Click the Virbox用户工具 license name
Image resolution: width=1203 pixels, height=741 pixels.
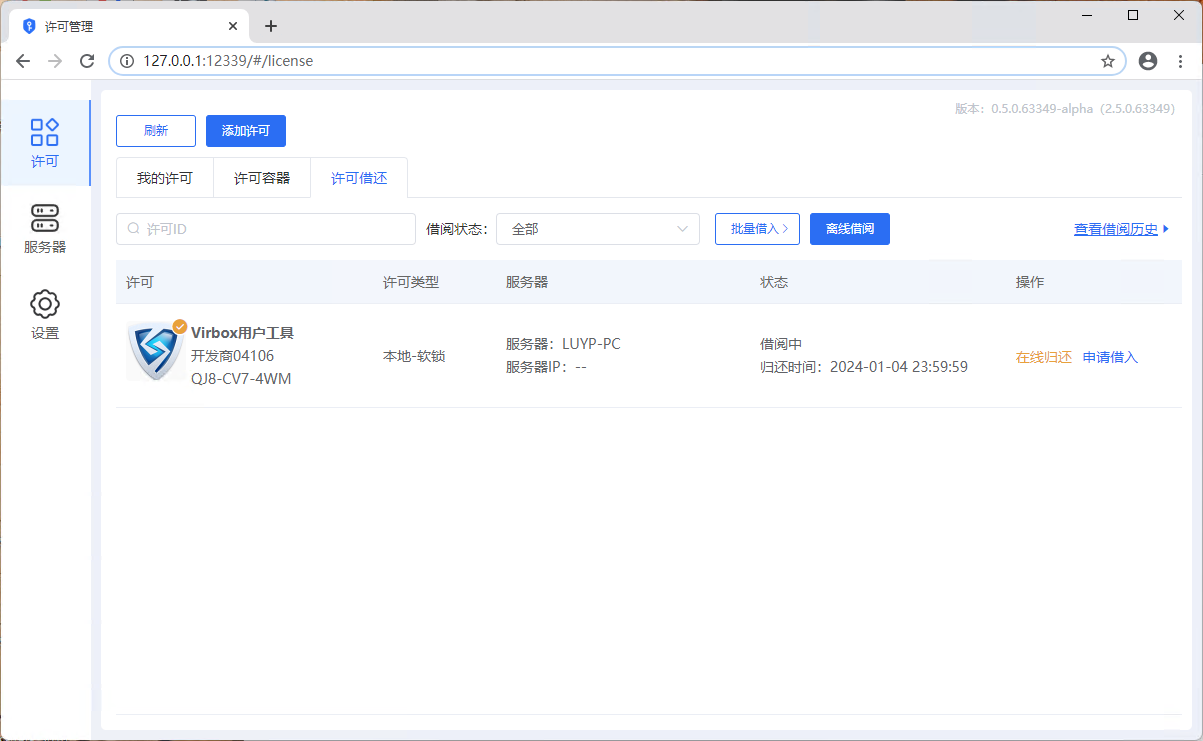coord(242,333)
